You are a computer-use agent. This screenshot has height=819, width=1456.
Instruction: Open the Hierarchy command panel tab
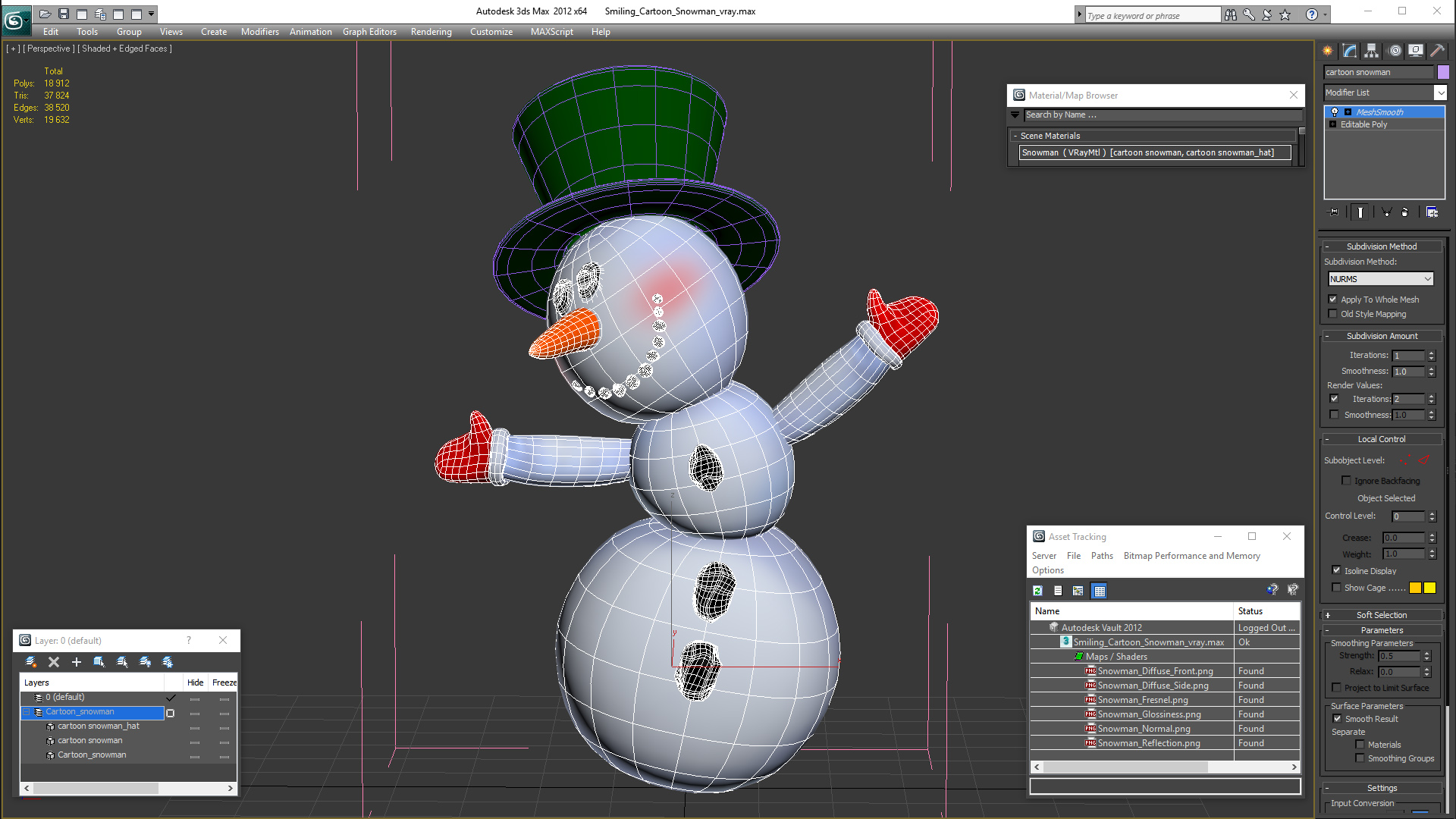point(1371,51)
